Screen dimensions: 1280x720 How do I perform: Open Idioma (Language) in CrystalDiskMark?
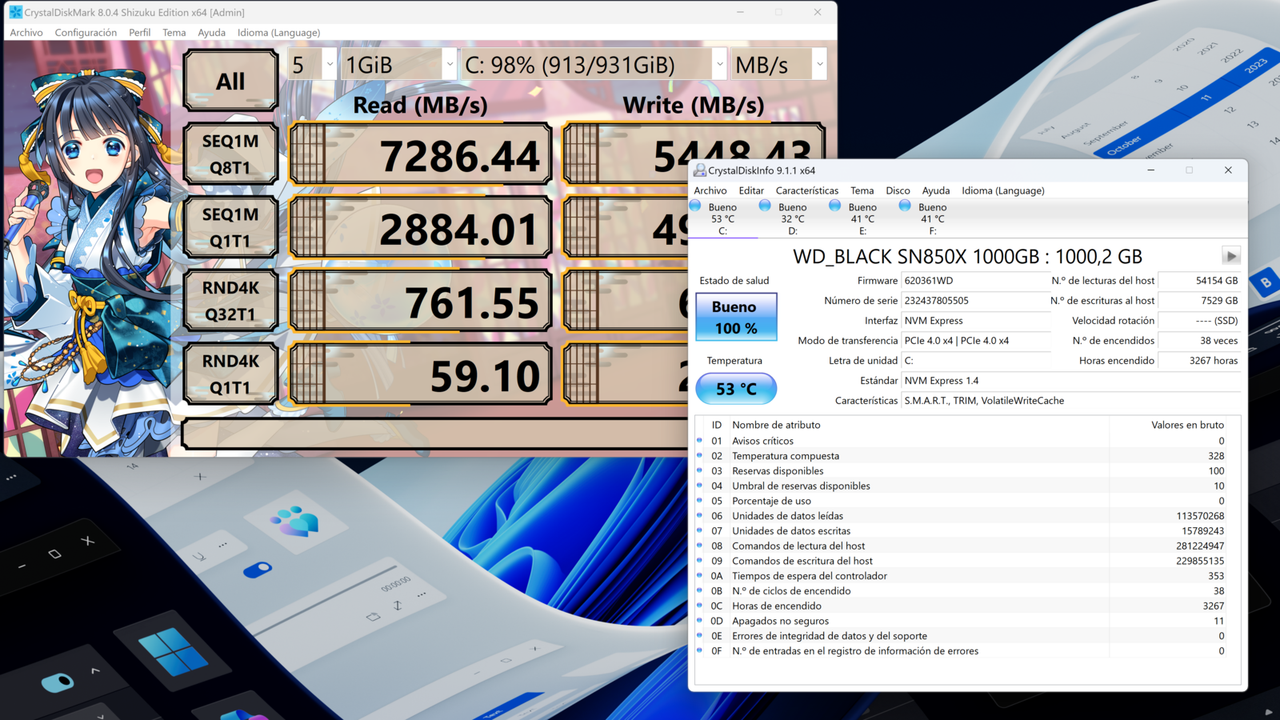pyautogui.click(x=278, y=32)
